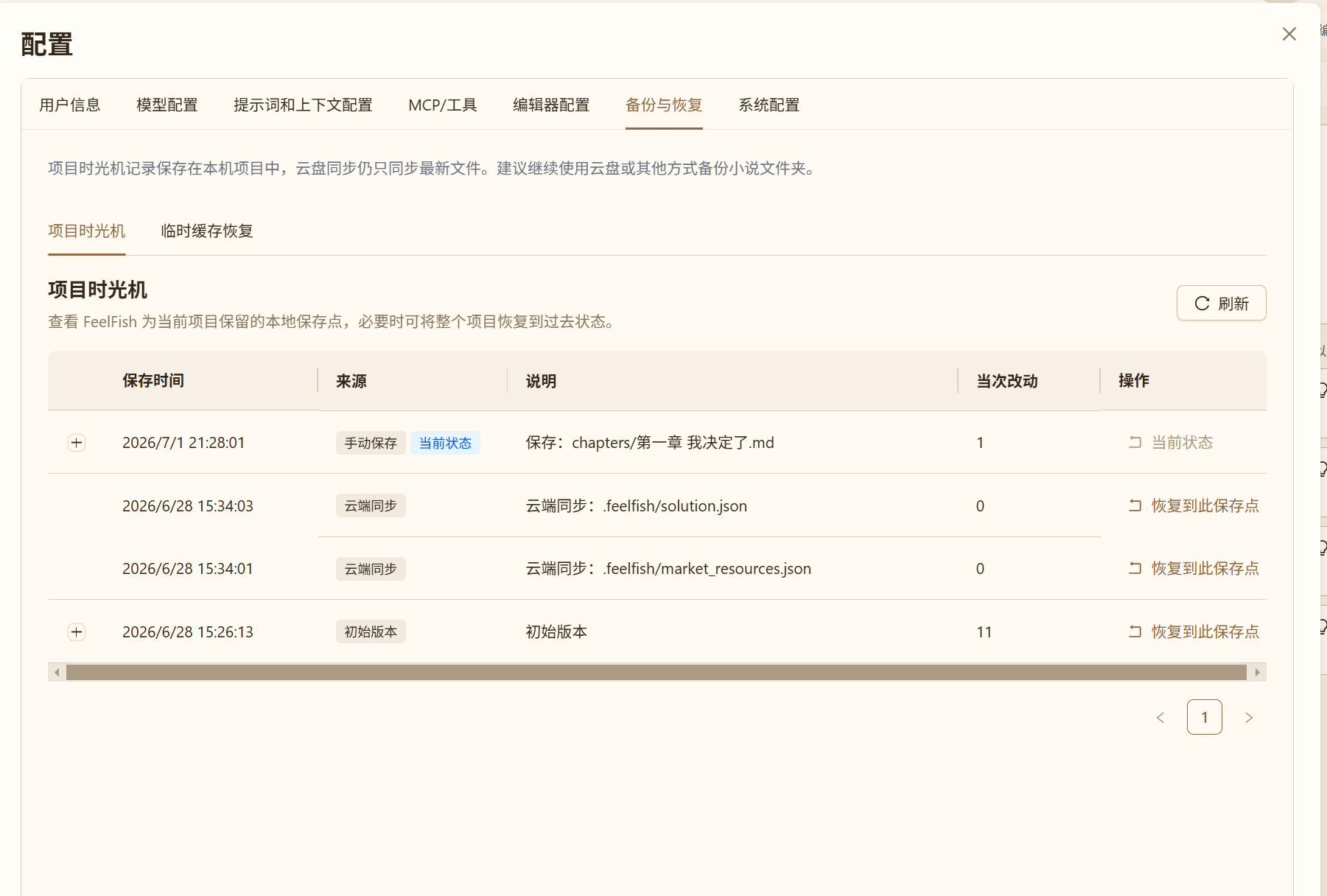The image size is (1327, 896).
Task: Select the 备份与恢复 tab
Action: [x=664, y=105]
